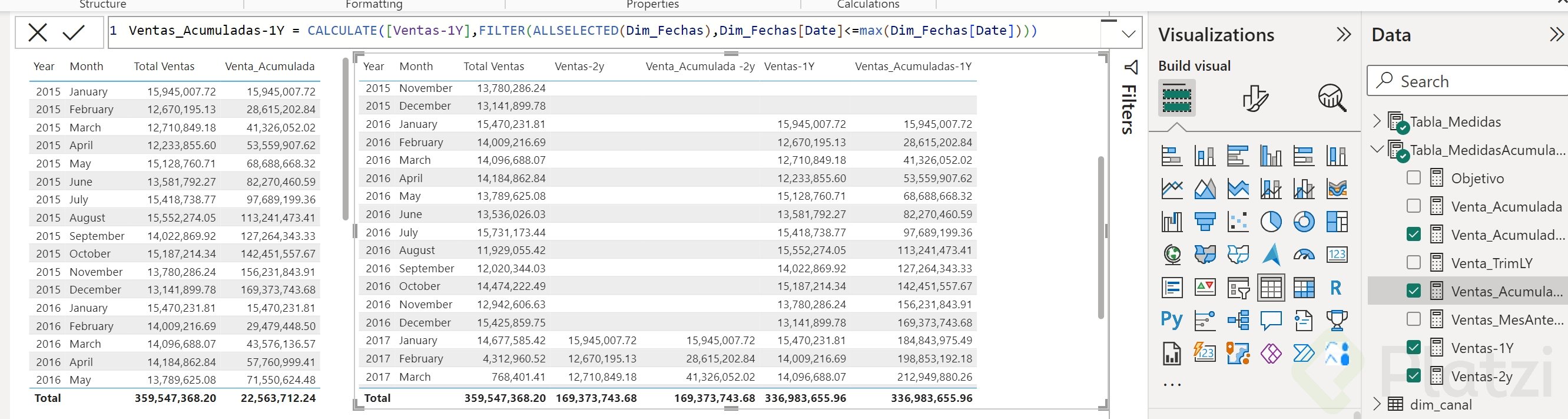The height and width of the screenshot is (419, 1568).
Task: Insert a Python visual
Action: (x=1171, y=320)
